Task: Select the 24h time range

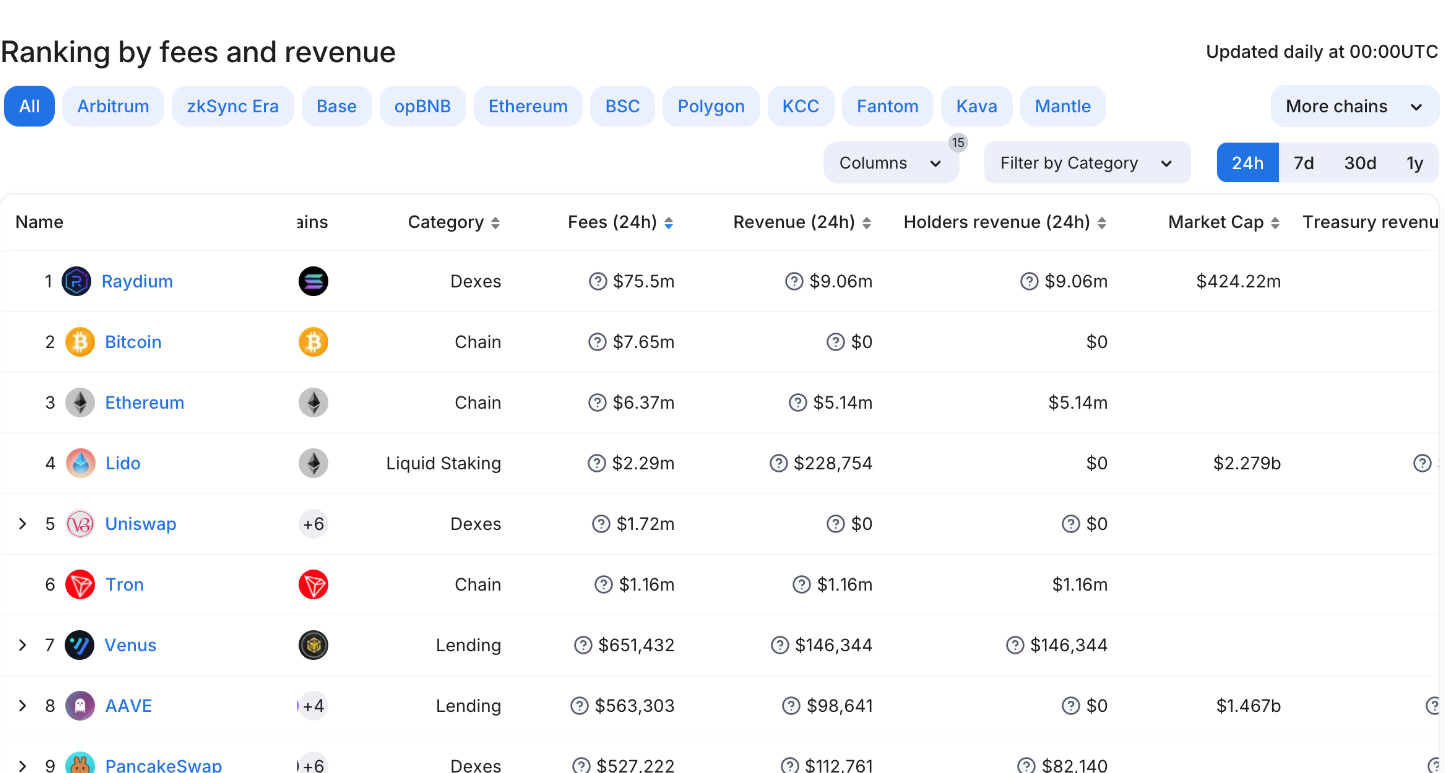Action: [x=1248, y=163]
